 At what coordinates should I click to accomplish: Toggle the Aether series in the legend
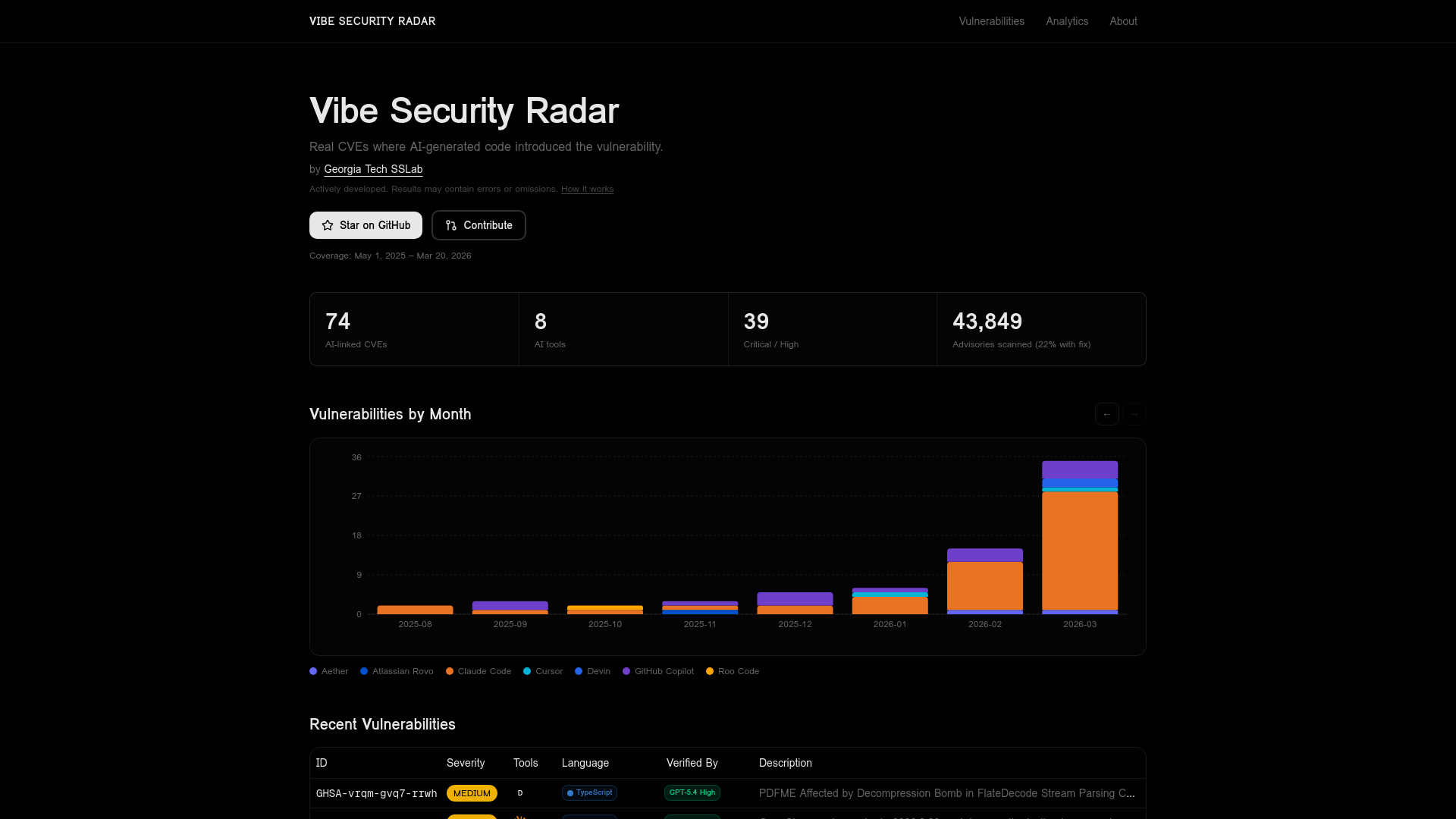coord(328,671)
